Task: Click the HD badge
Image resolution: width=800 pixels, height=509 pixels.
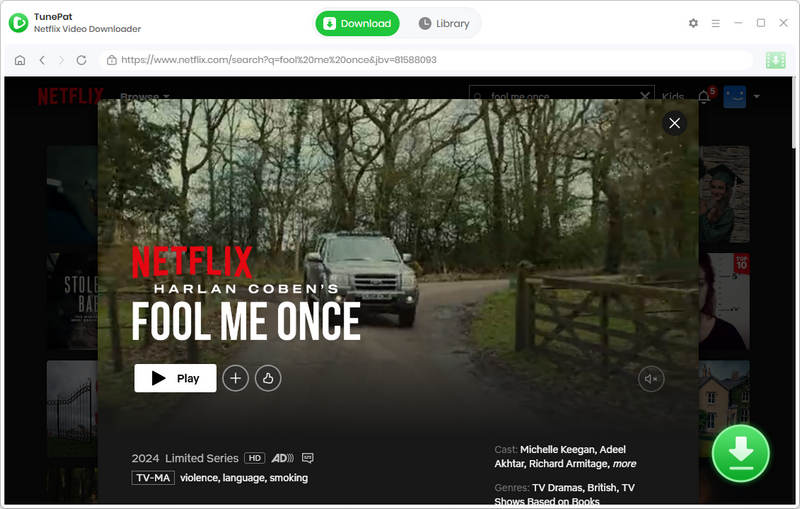Action: pos(255,458)
